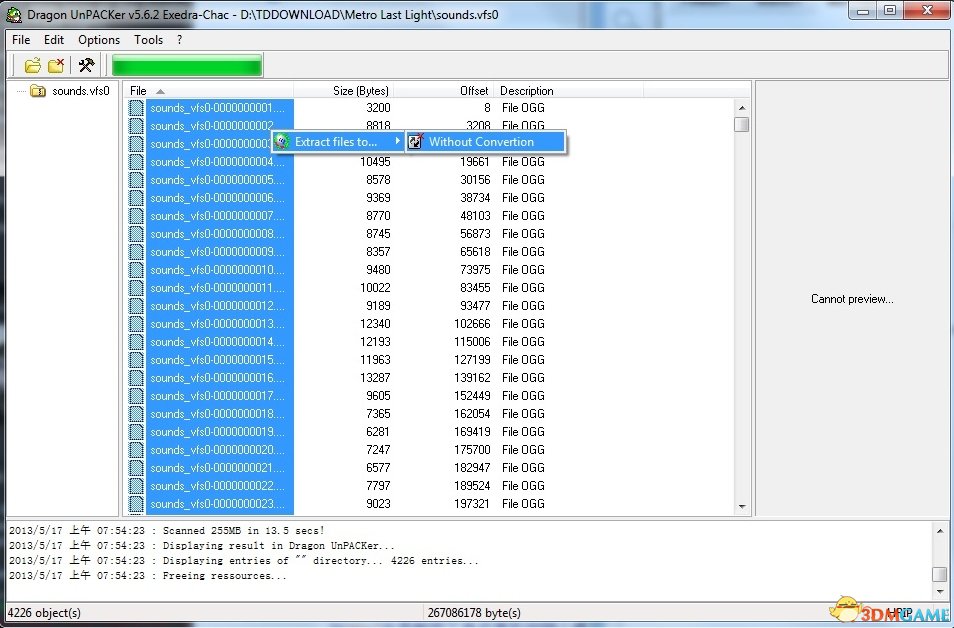Screen dimensions: 954x628
Task: Click the 4226 object(s) status bar entry
Action: (44, 613)
